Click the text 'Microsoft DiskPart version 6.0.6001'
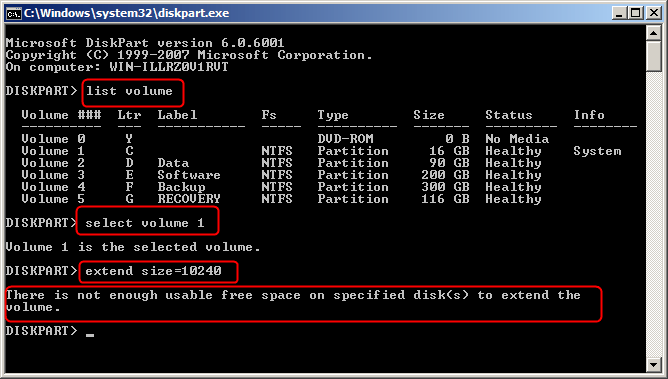 click(145, 43)
